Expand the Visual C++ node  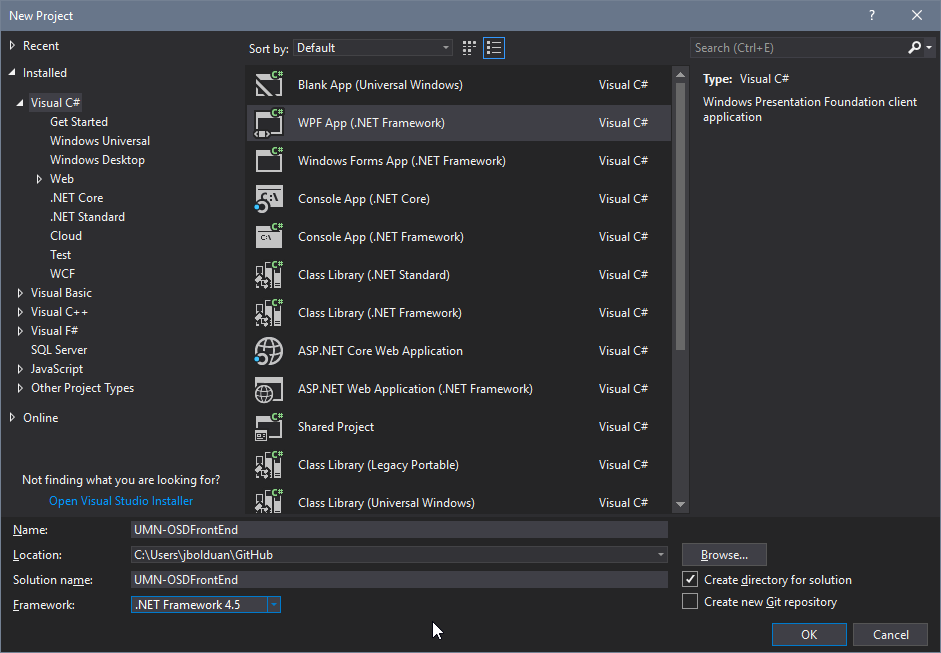tap(20, 312)
